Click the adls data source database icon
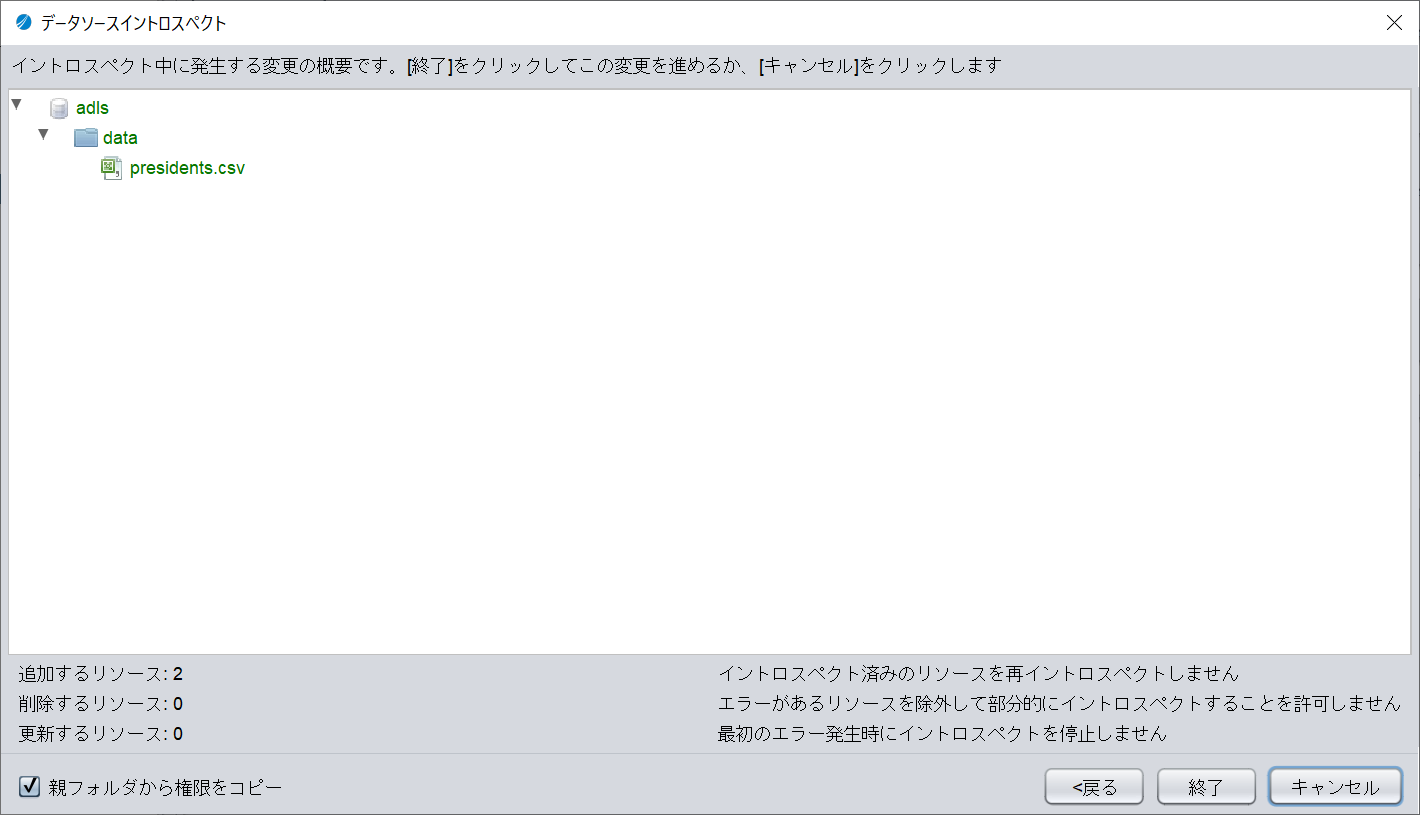This screenshot has height=815, width=1420. pos(59,108)
